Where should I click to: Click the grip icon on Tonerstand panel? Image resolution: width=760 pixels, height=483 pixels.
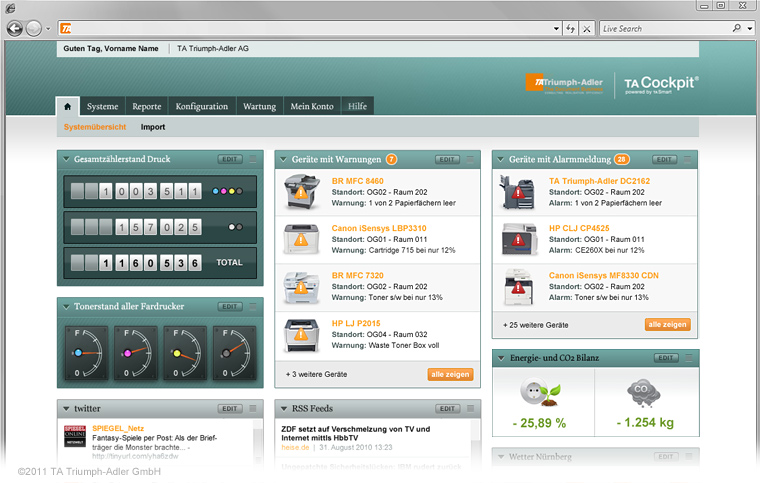pyautogui.click(x=253, y=306)
